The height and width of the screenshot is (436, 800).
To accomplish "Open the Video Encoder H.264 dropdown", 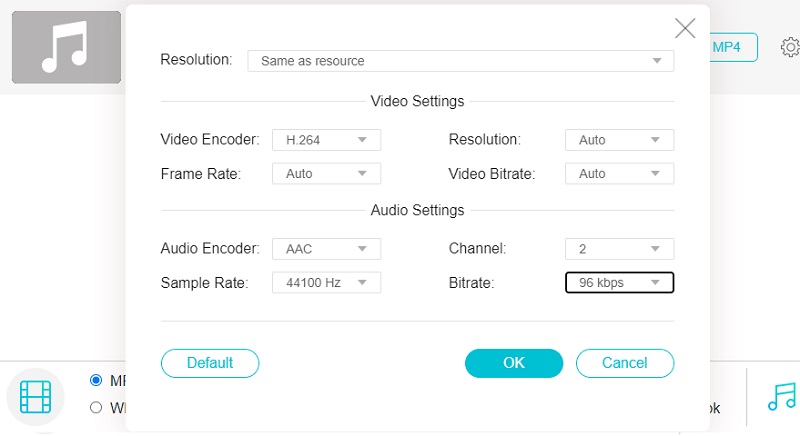I will click(326, 140).
